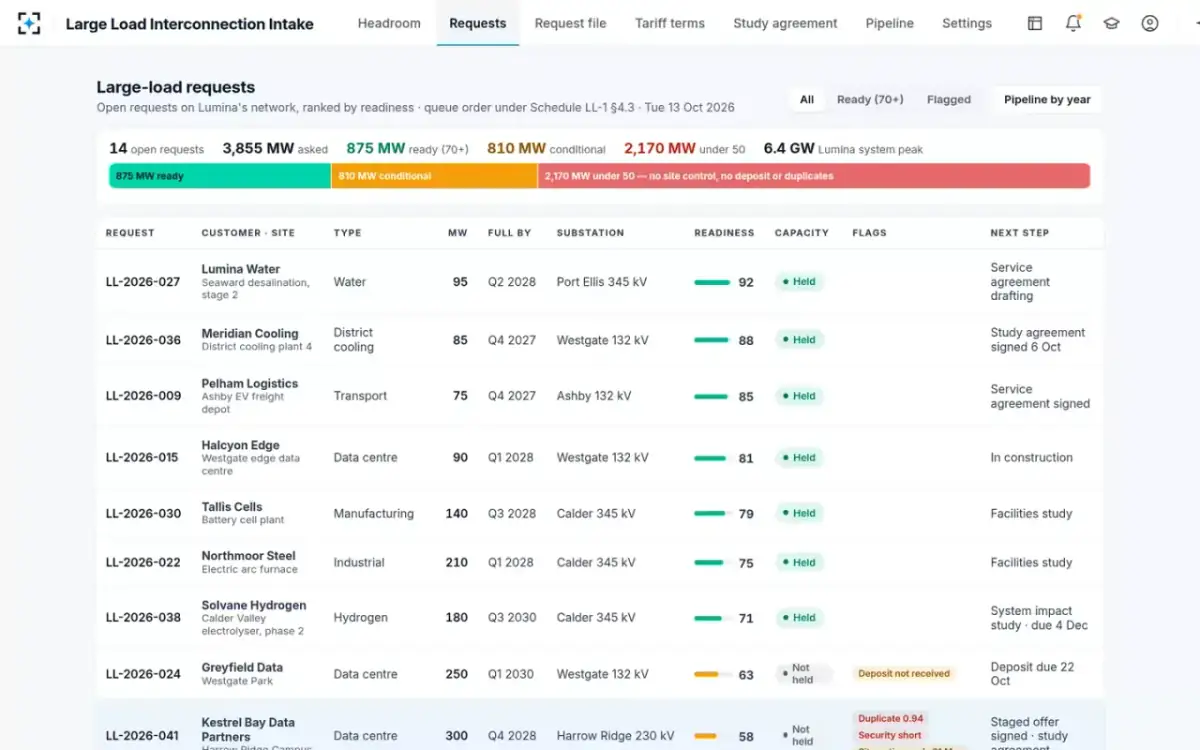This screenshot has width=1200, height=750.
Task: Click Solvane Hydrogen customer name
Action: [x=254, y=605]
